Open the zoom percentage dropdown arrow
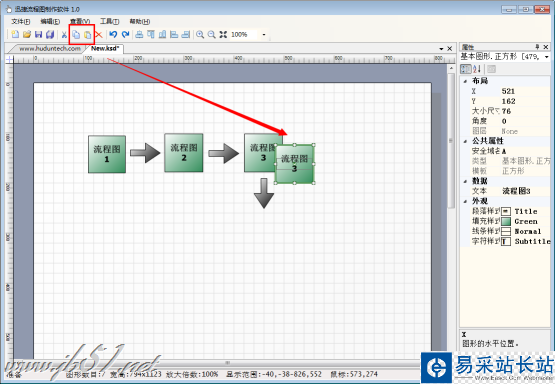Viewport: 555px width, 384px height. [264, 35]
